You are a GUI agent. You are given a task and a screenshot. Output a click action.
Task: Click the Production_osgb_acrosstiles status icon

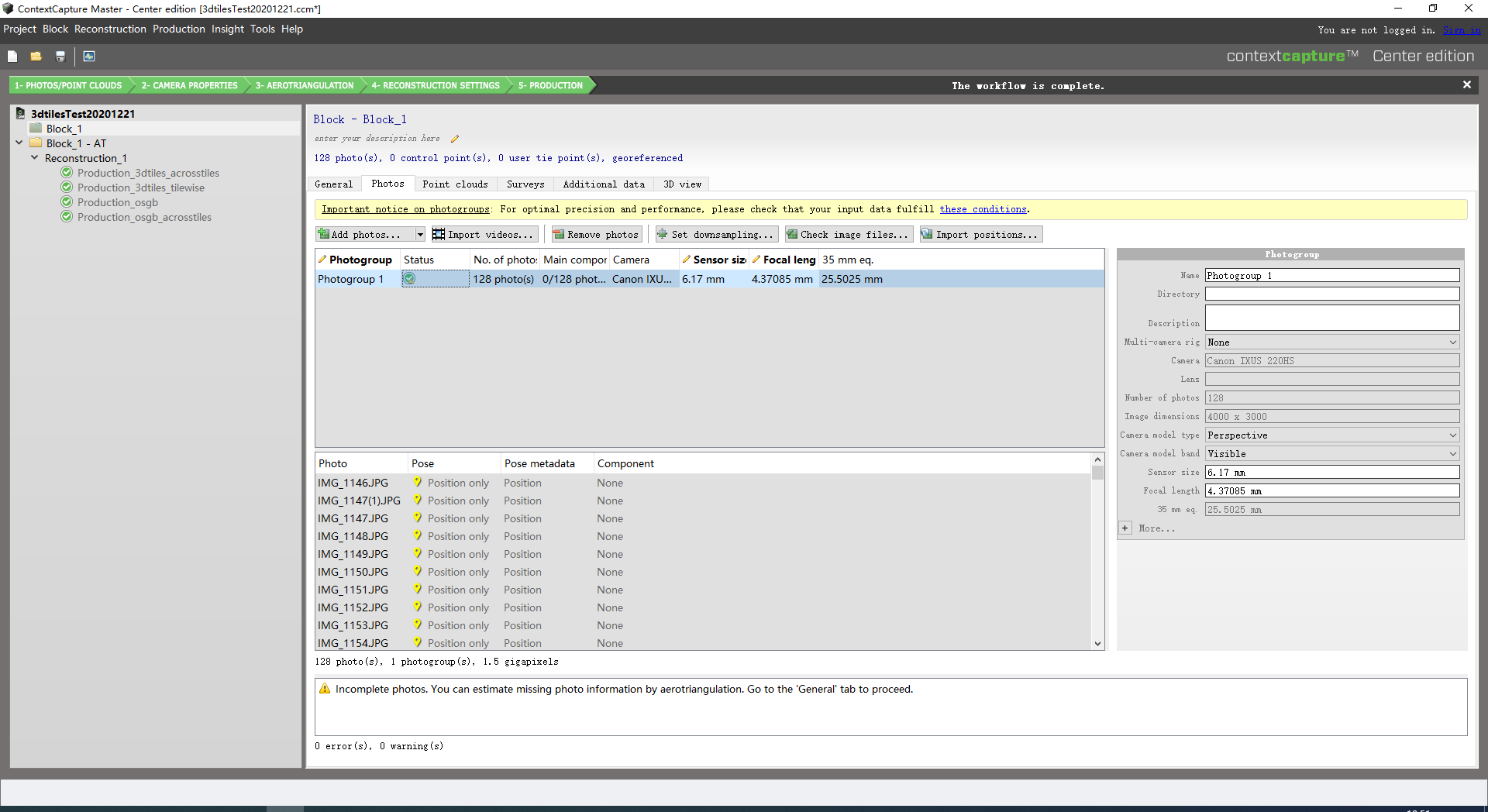[x=67, y=217]
